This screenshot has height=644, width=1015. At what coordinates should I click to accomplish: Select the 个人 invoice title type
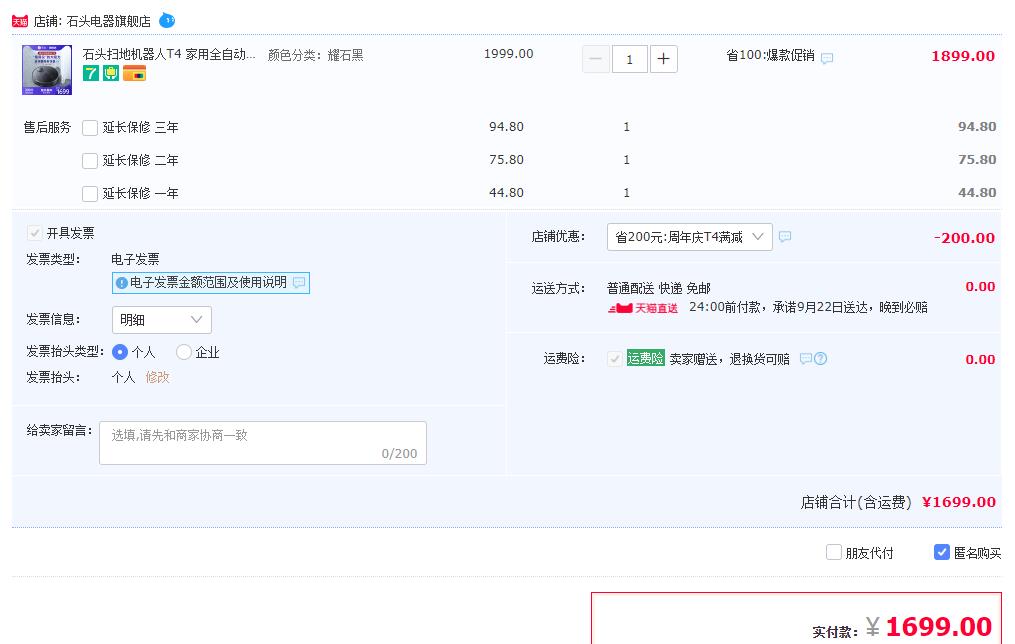(120, 352)
